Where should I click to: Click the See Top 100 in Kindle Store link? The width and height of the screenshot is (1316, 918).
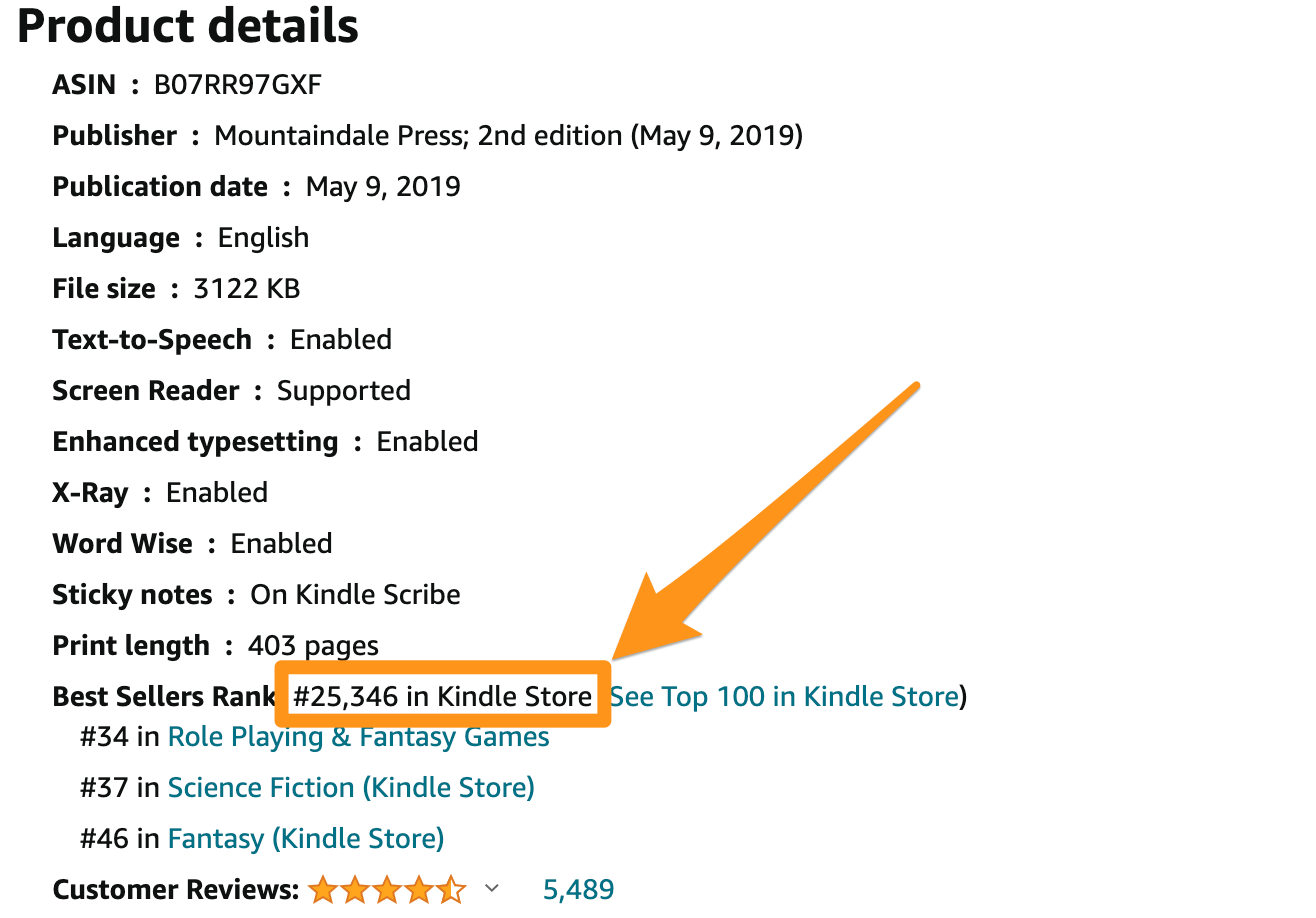coord(784,696)
